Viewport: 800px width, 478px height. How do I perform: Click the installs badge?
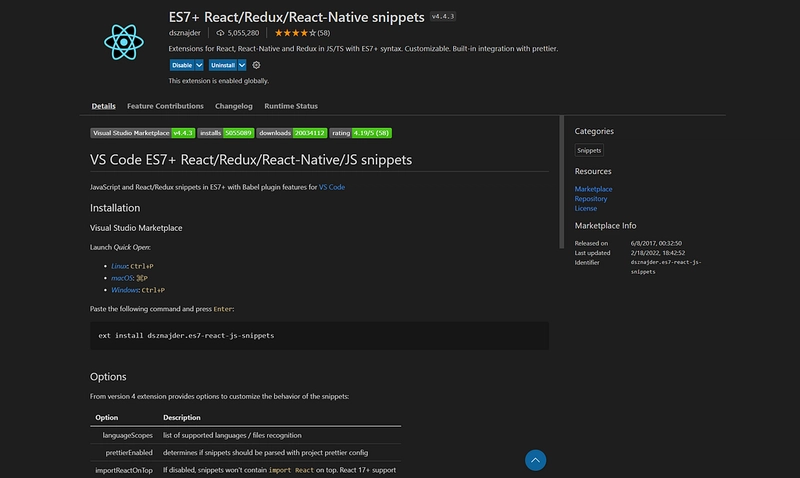coord(226,133)
